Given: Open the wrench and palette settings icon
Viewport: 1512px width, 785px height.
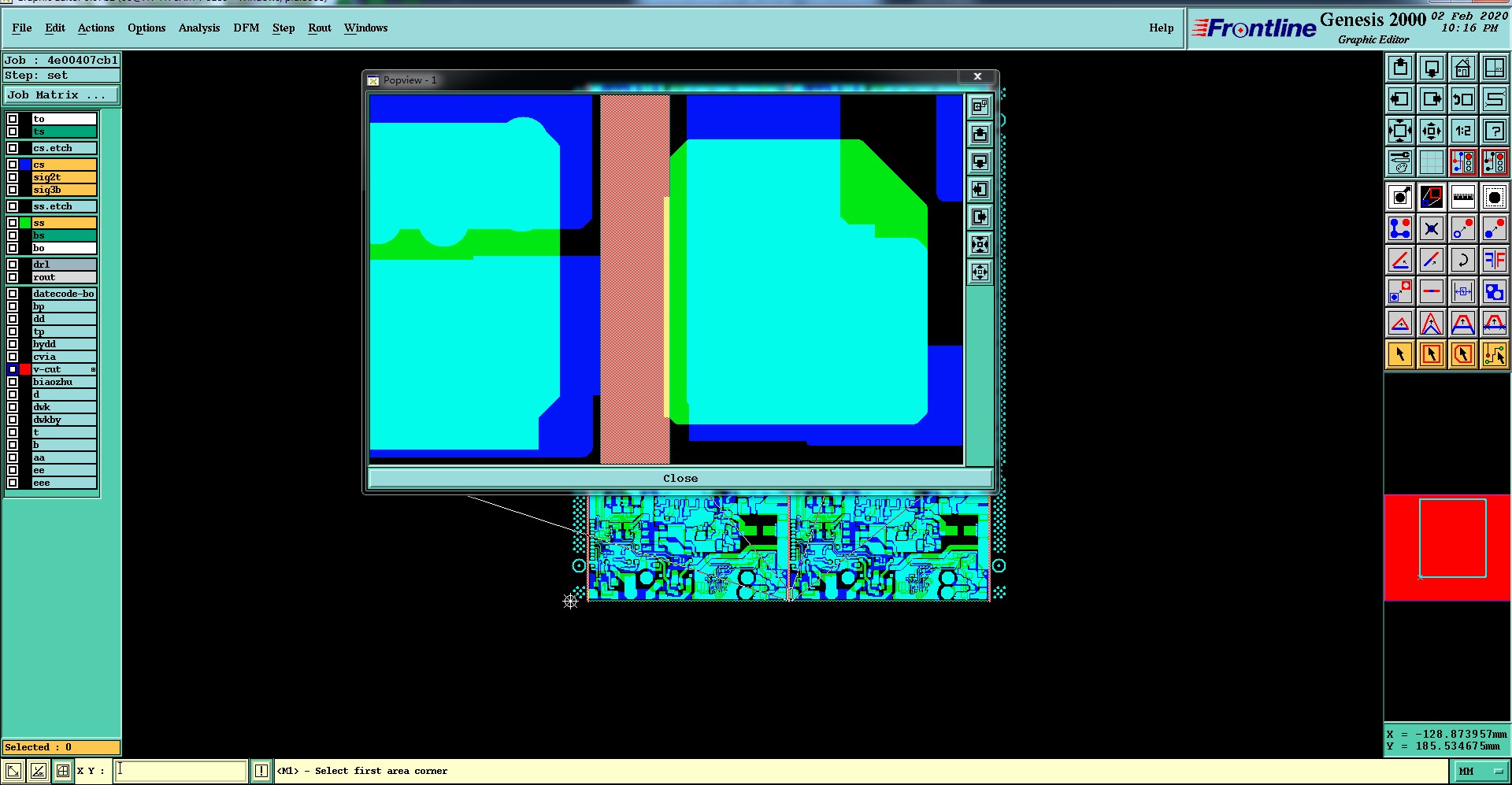Looking at the screenshot, I should (x=1400, y=162).
